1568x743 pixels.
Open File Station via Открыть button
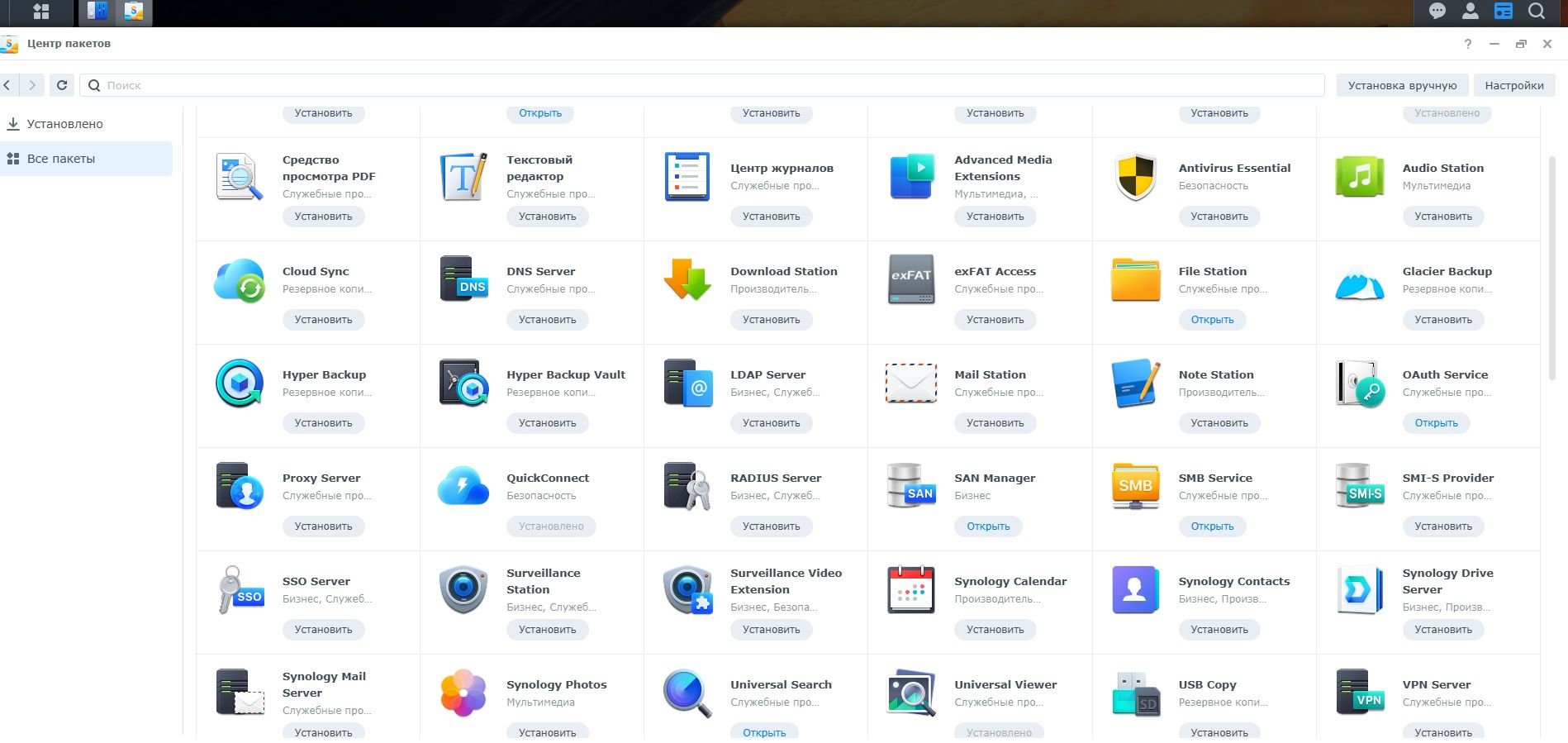1212,320
